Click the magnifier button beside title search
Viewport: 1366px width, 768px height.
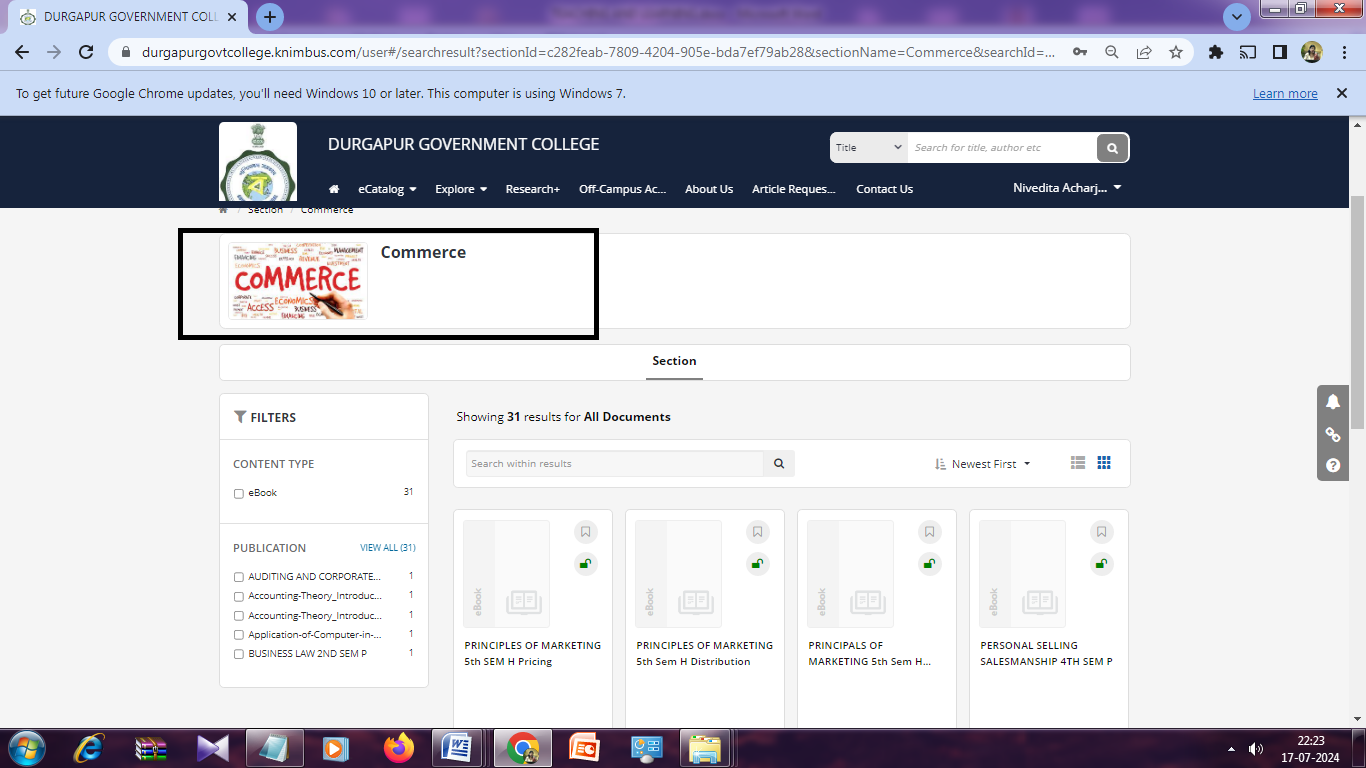point(1112,148)
